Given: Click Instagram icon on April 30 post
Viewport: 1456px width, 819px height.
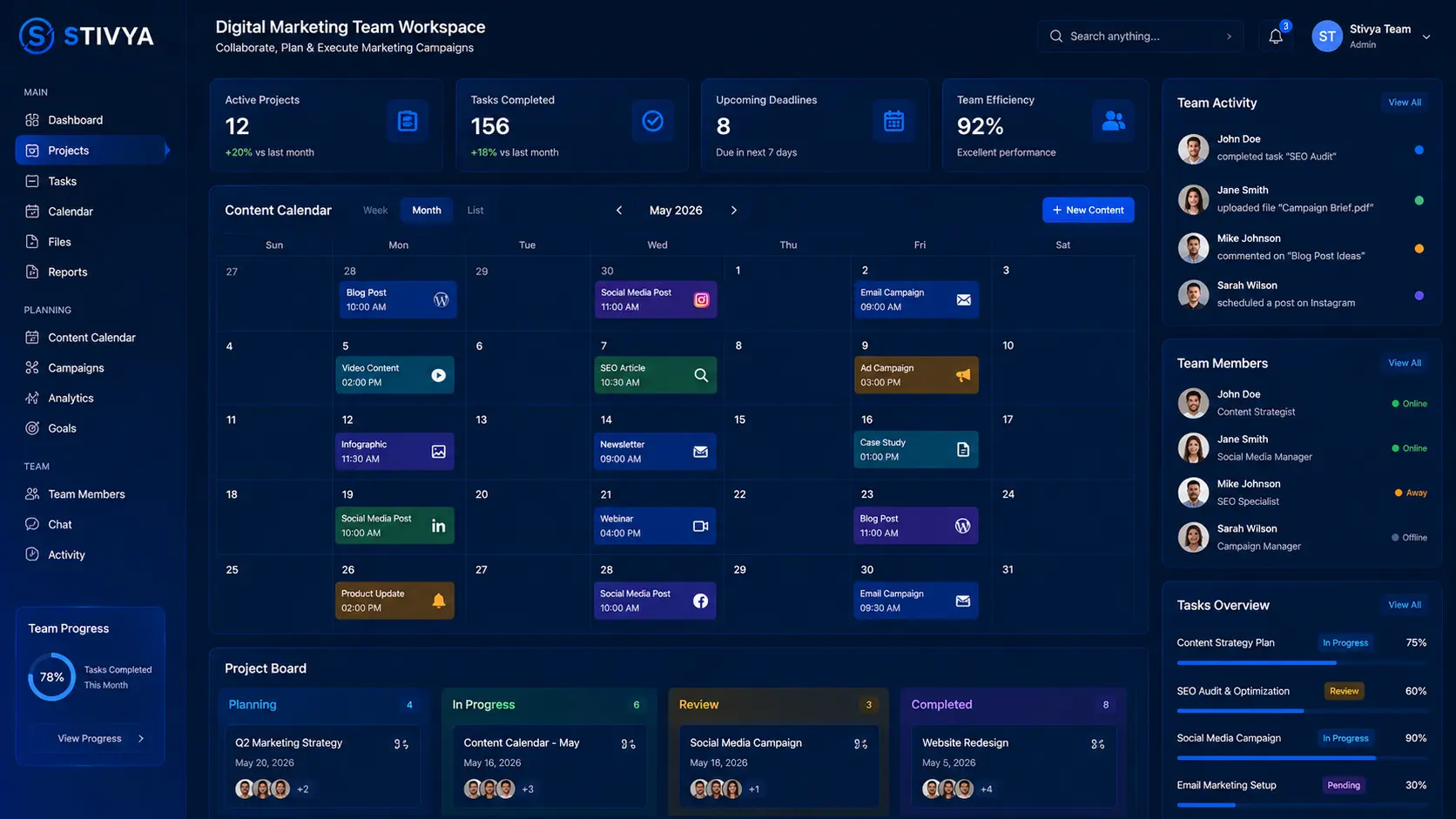Looking at the screenshot, I should (701, 299).
